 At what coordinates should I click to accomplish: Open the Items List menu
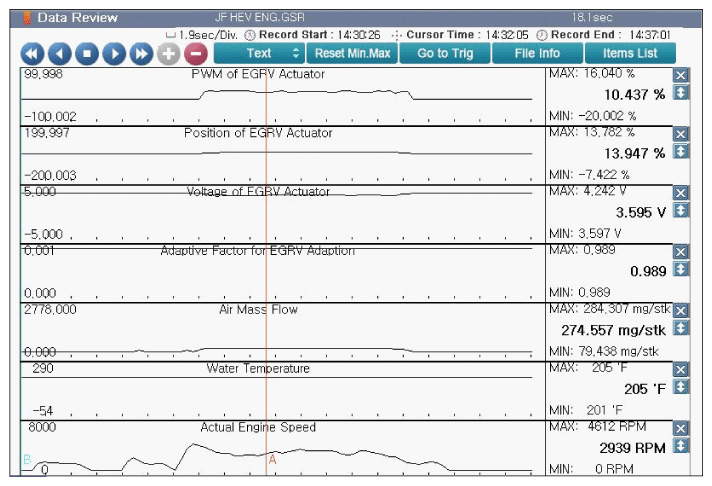point(630,53)
